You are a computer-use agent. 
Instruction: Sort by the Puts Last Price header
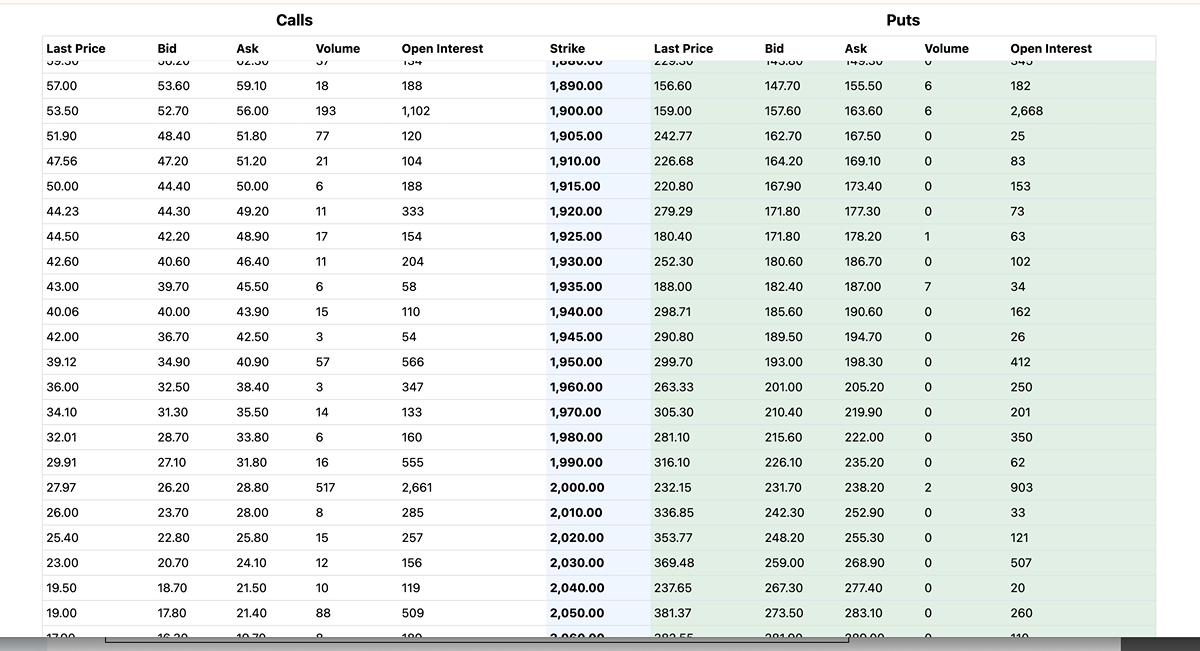[x=683, y=48]
